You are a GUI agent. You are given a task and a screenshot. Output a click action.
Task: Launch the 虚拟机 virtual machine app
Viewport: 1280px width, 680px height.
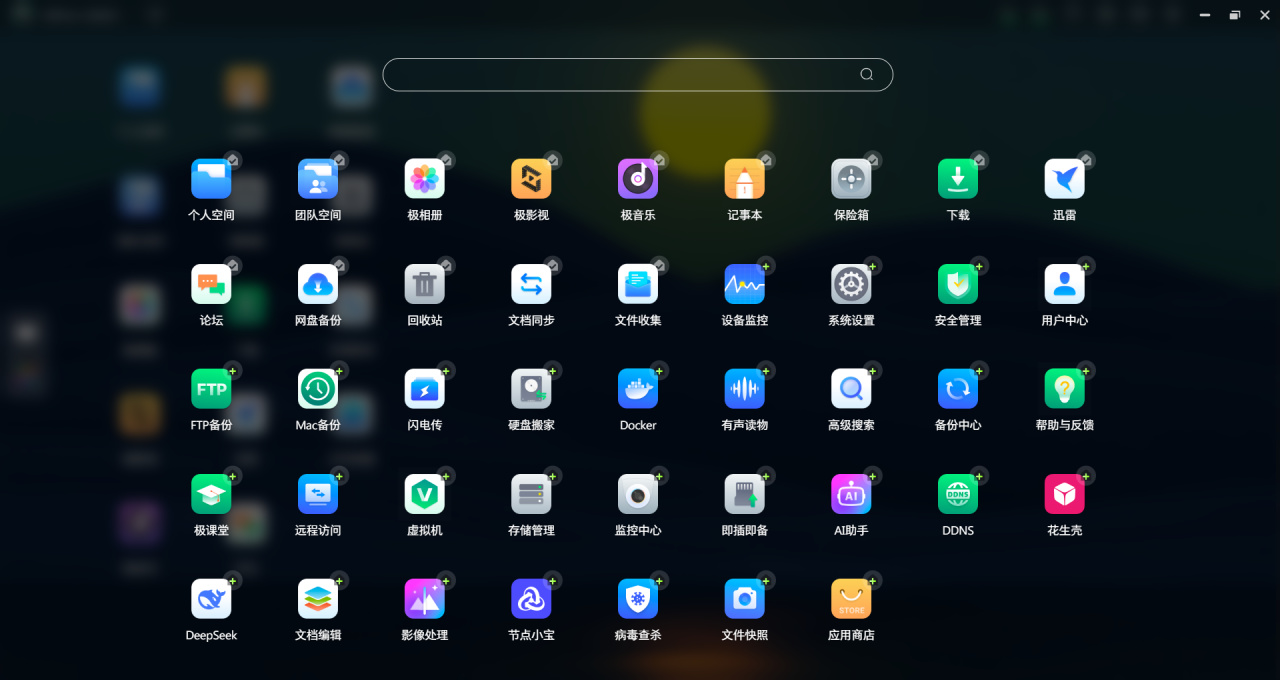tap(425, 494)
